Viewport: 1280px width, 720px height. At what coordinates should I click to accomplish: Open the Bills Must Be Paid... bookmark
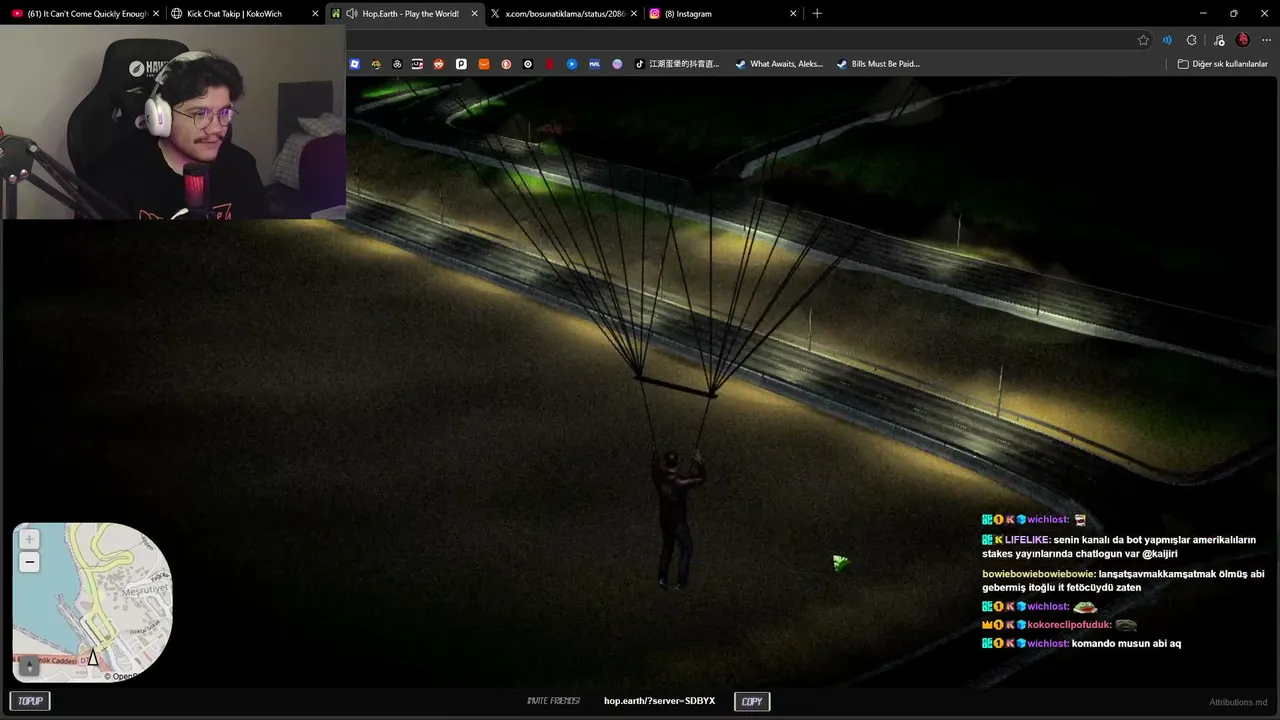pyautogui.click(x=878, y=64)
